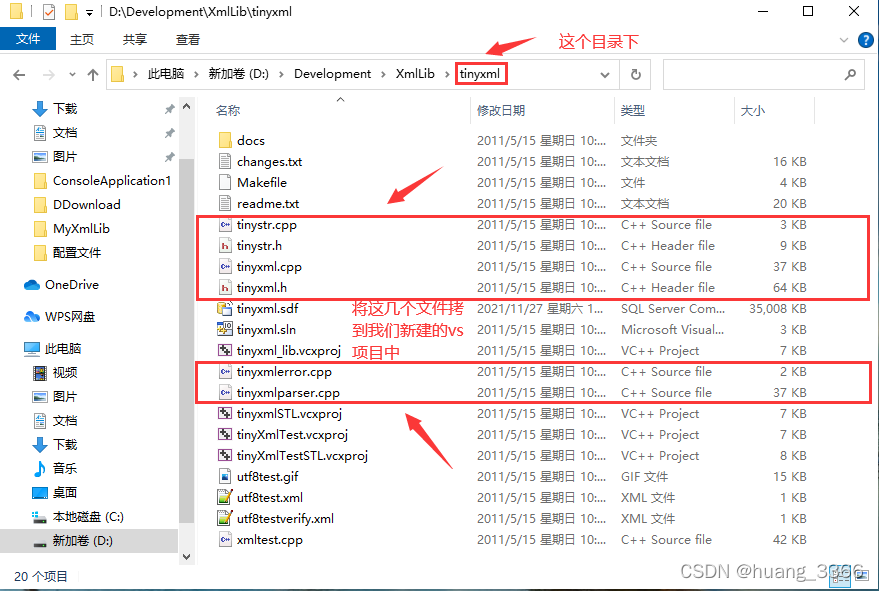
Task: Select the tinyxml.h header file icon
Action: pos(225,288)
